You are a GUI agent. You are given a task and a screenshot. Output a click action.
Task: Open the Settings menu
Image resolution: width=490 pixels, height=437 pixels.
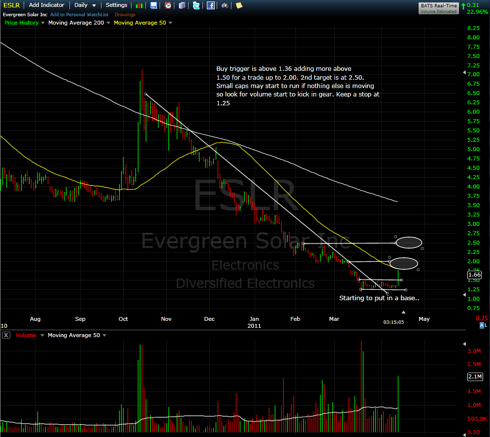(x=116, y=5)
